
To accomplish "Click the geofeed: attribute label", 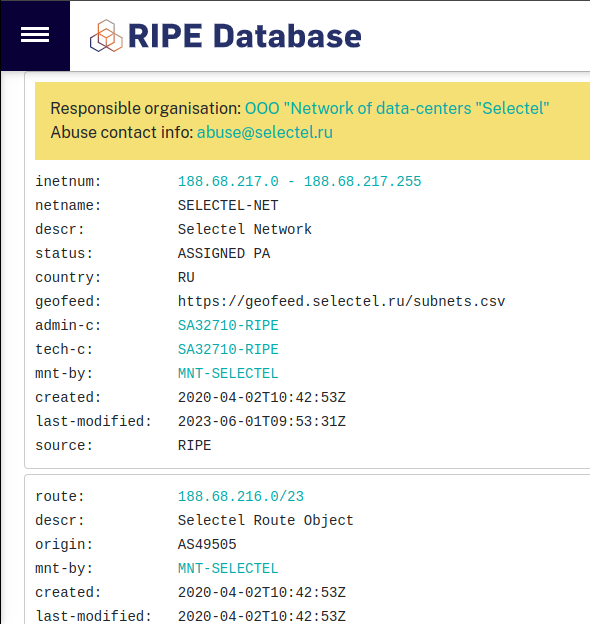I will (x=68, y=302).
